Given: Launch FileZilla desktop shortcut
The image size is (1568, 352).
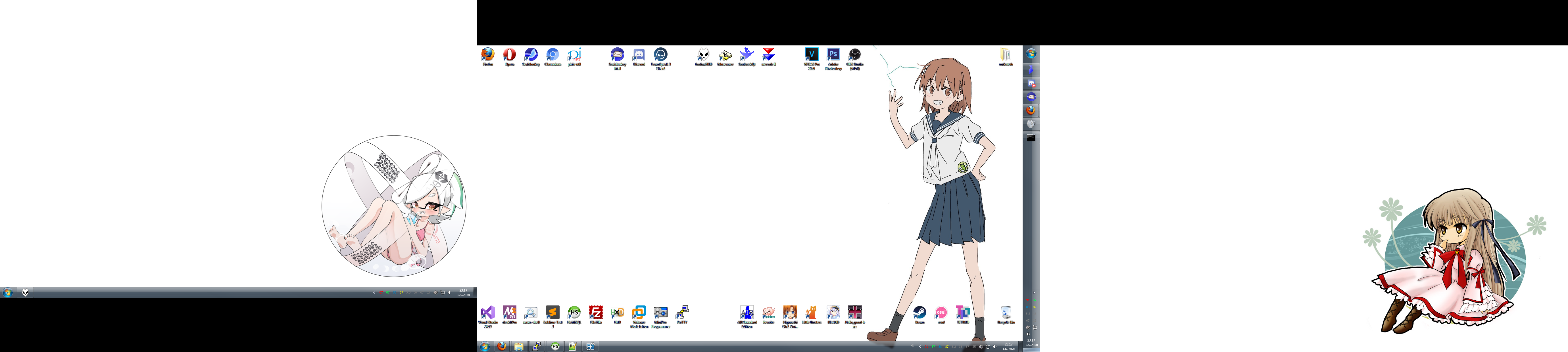Looking at the screenshot, I should 596,315.
